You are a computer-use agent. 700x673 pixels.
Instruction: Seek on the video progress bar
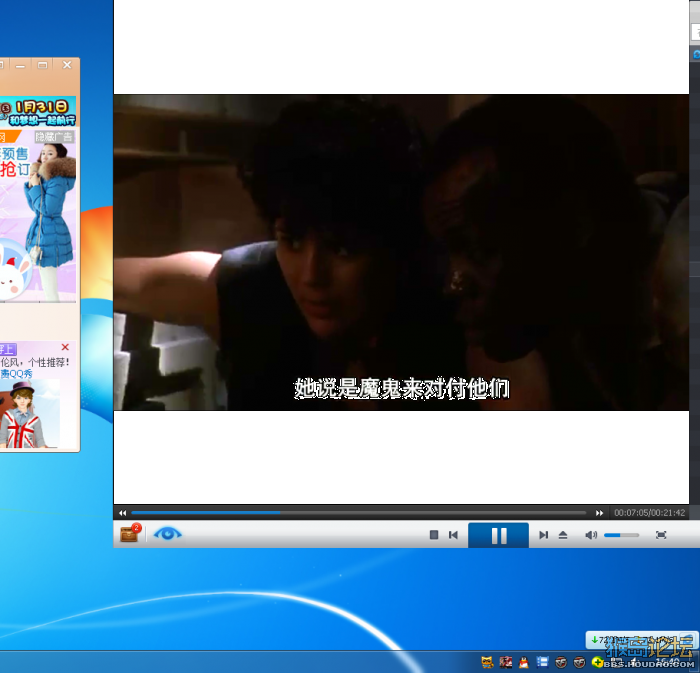358,513
